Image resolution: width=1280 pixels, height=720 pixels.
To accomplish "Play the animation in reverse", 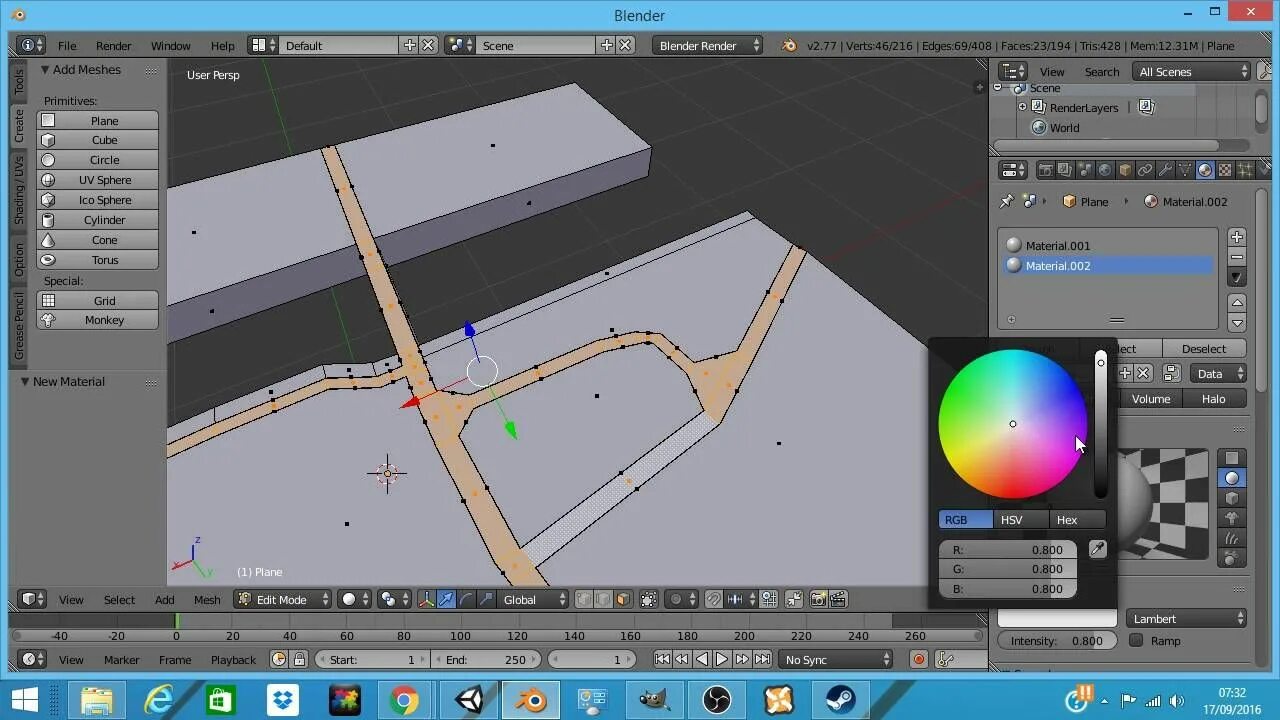I will (x=702, y=659).
